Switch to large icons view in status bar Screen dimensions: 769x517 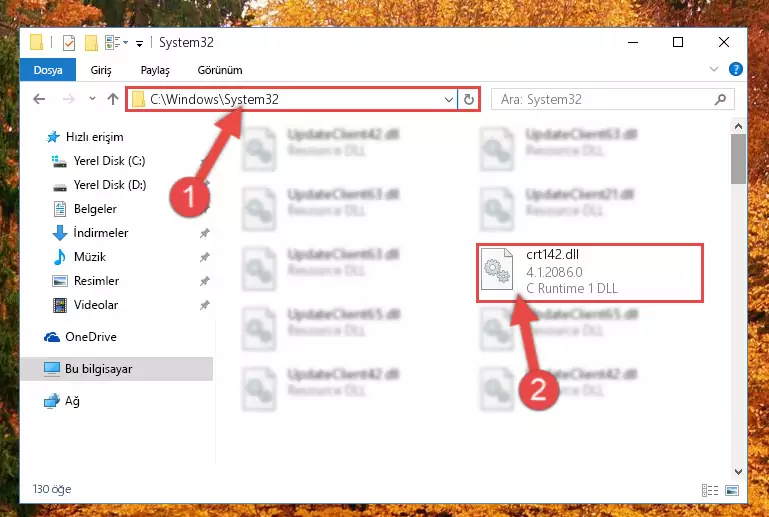732,490
